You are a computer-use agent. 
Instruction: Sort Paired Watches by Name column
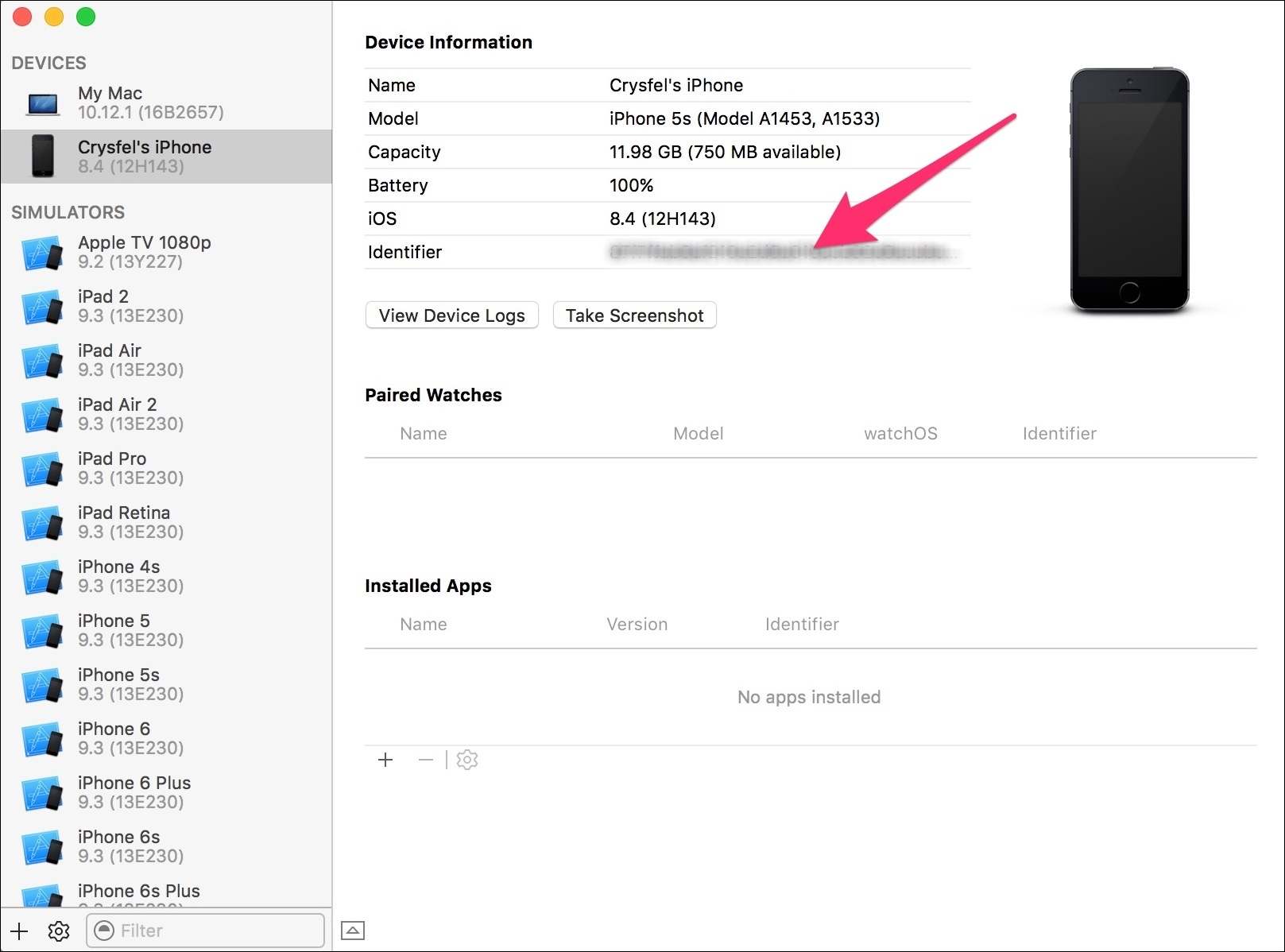click(424, 433)
